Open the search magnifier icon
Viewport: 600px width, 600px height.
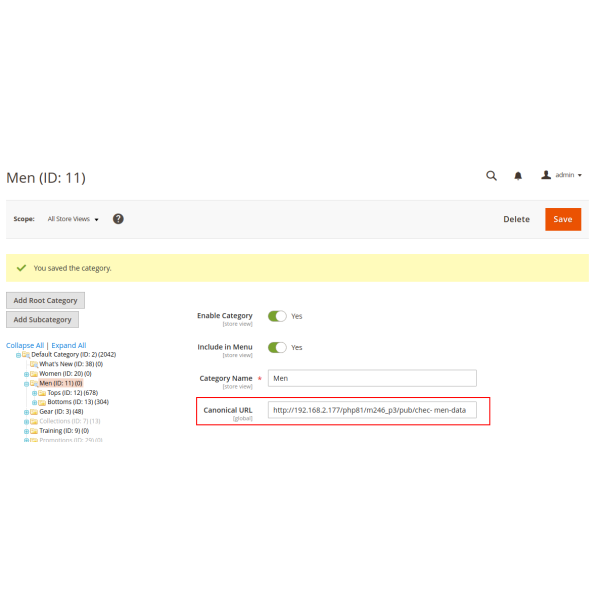tap(491, 175)
